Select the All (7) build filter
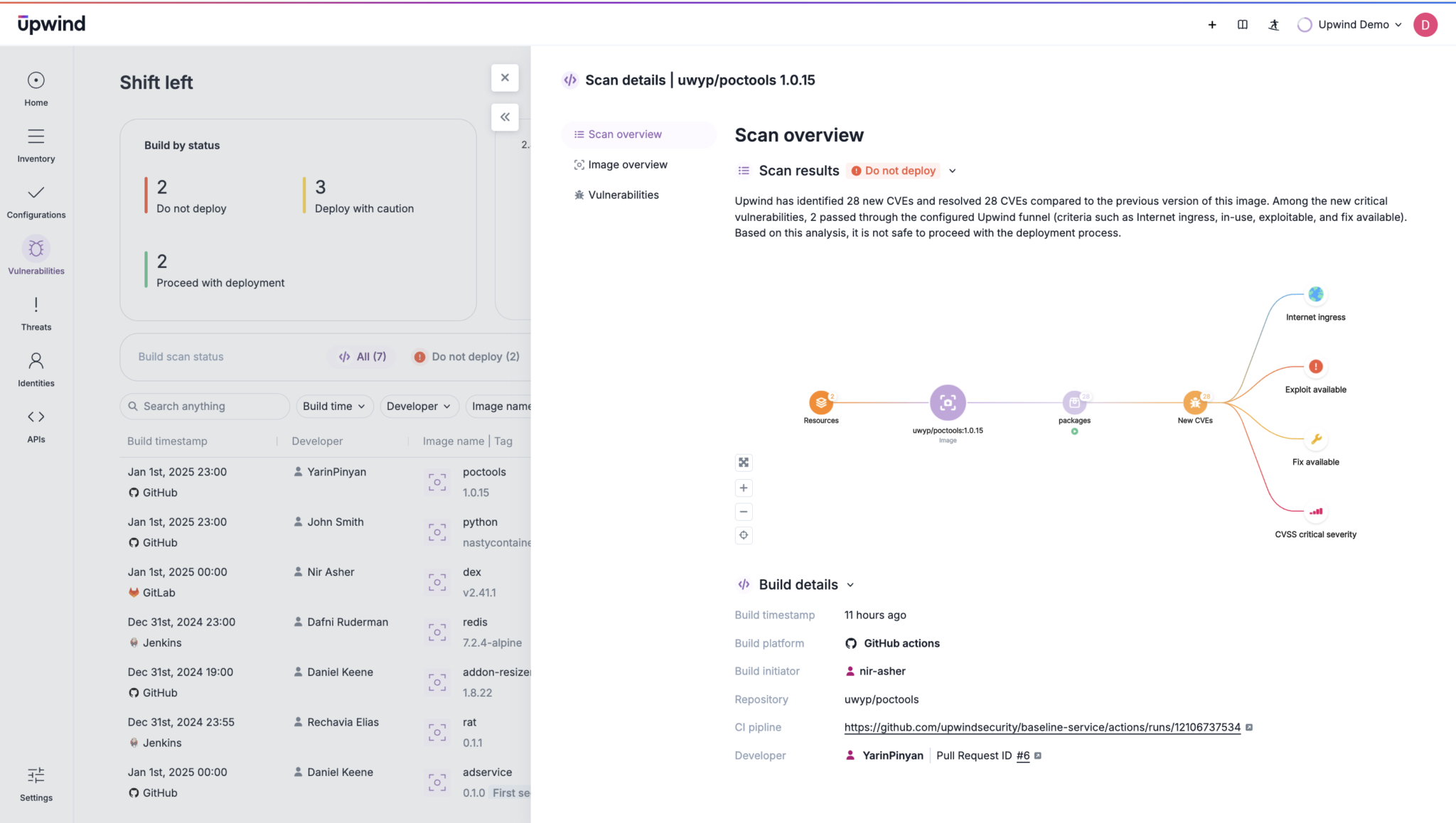The width and height of the screenshot is (1456, 823). coord(363,357)
